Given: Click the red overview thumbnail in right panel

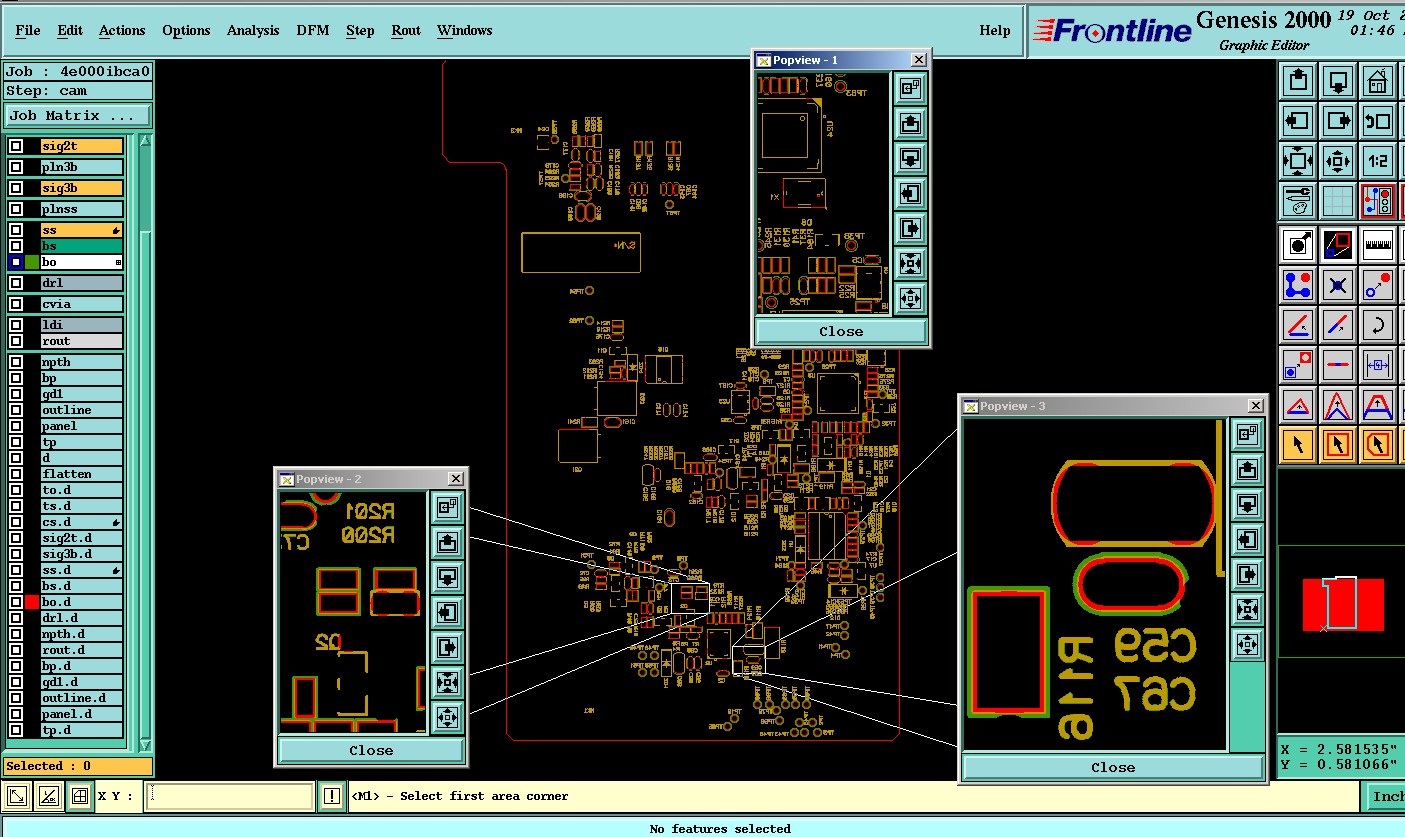Looking at the screenshot, I should pos(1343,604).
